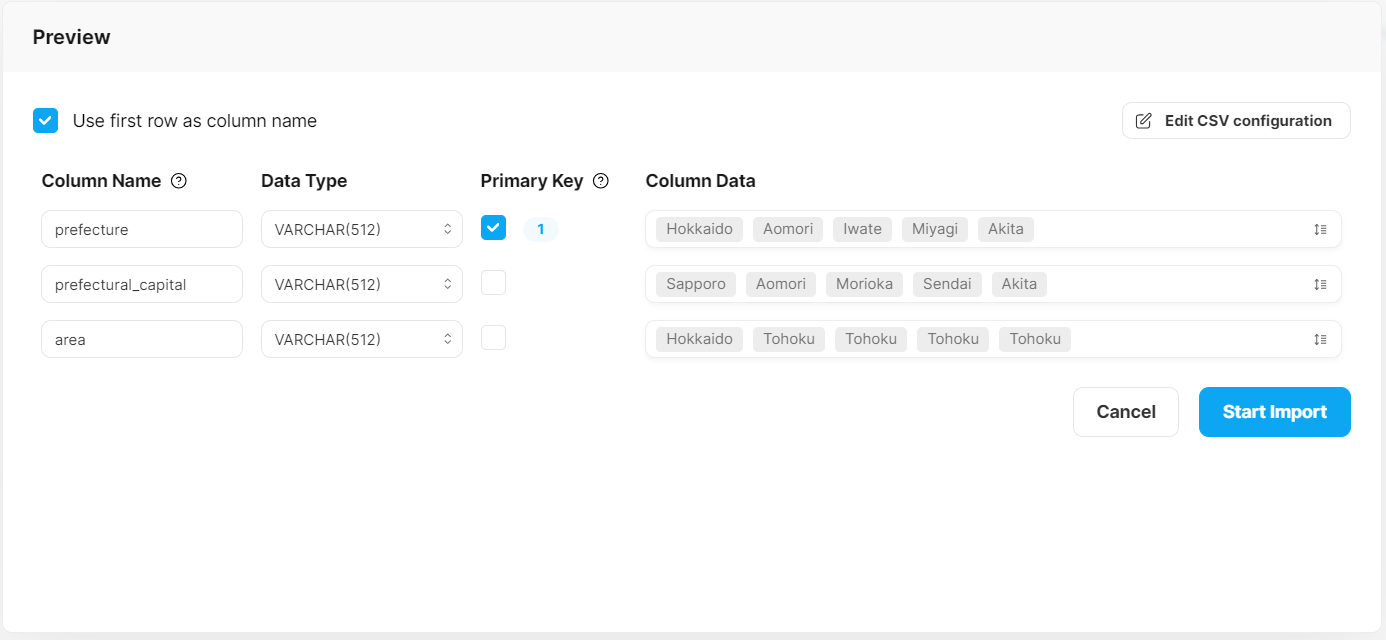
Task: Select the Hokkaido data chip
Action: coord(698,229)
